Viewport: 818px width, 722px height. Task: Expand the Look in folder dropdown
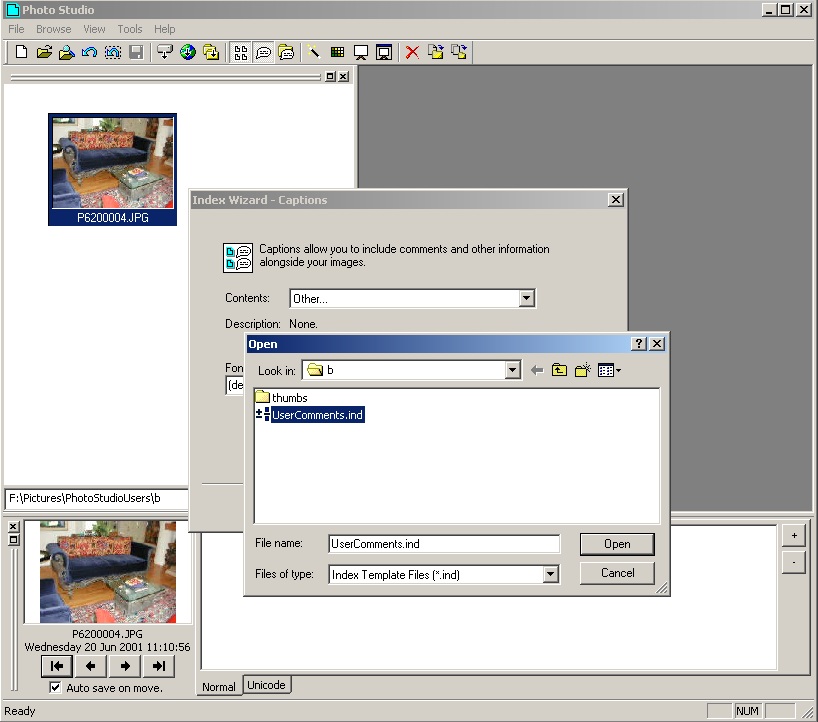pyautogui.click(x=512, y=370)
